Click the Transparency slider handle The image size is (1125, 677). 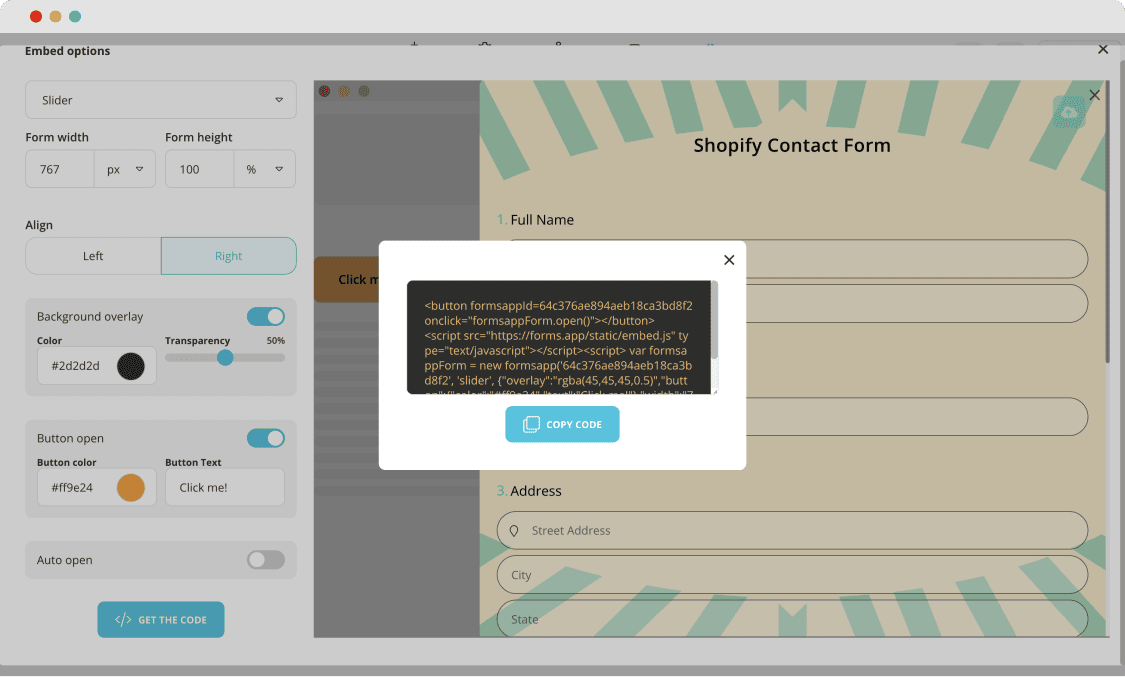(225, 357)
